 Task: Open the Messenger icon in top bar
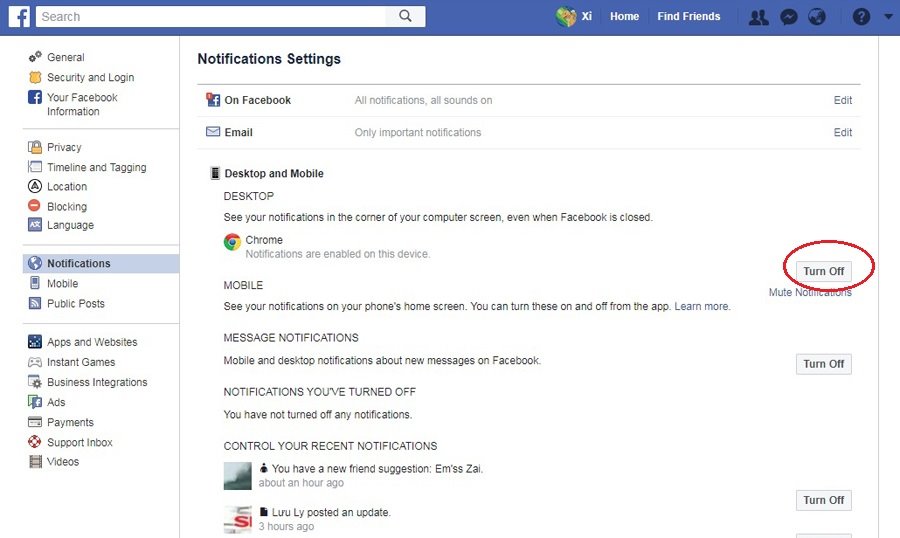788,17
